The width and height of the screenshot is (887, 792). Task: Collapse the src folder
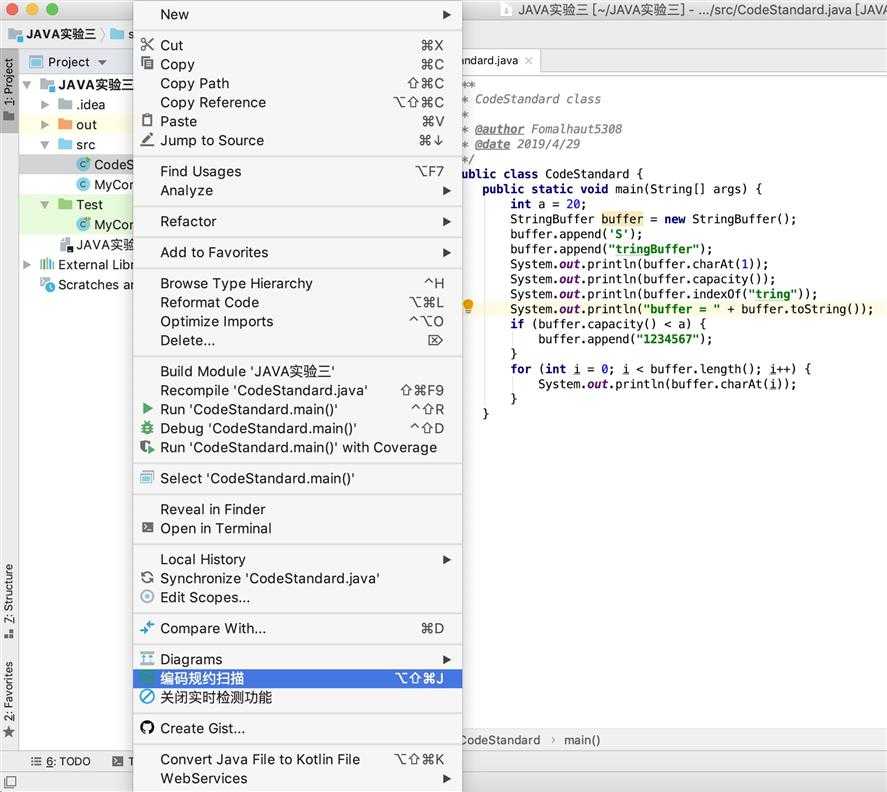(45, 145)
